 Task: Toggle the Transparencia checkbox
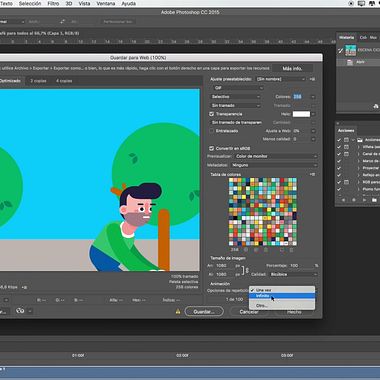pyautogui.click(x=211, y=114)
